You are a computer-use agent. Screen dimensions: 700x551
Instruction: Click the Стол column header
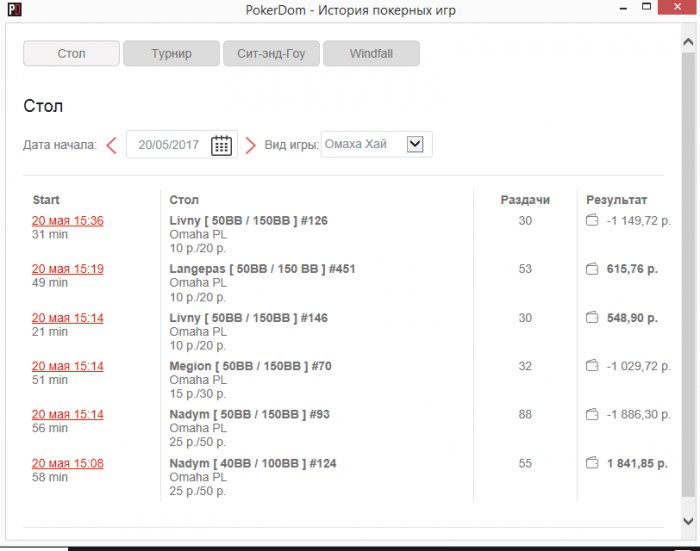click(x=184, y=200)
